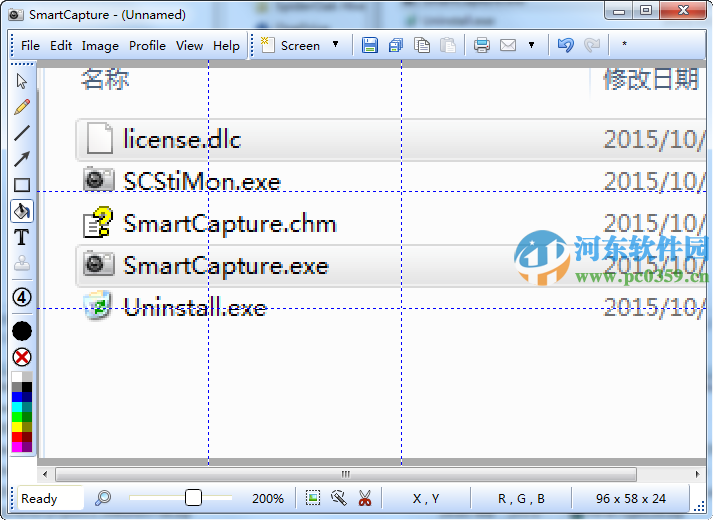Screen dimensions: 714x521
Task: Open the Help menu
Action: click(x=226, y=46)
